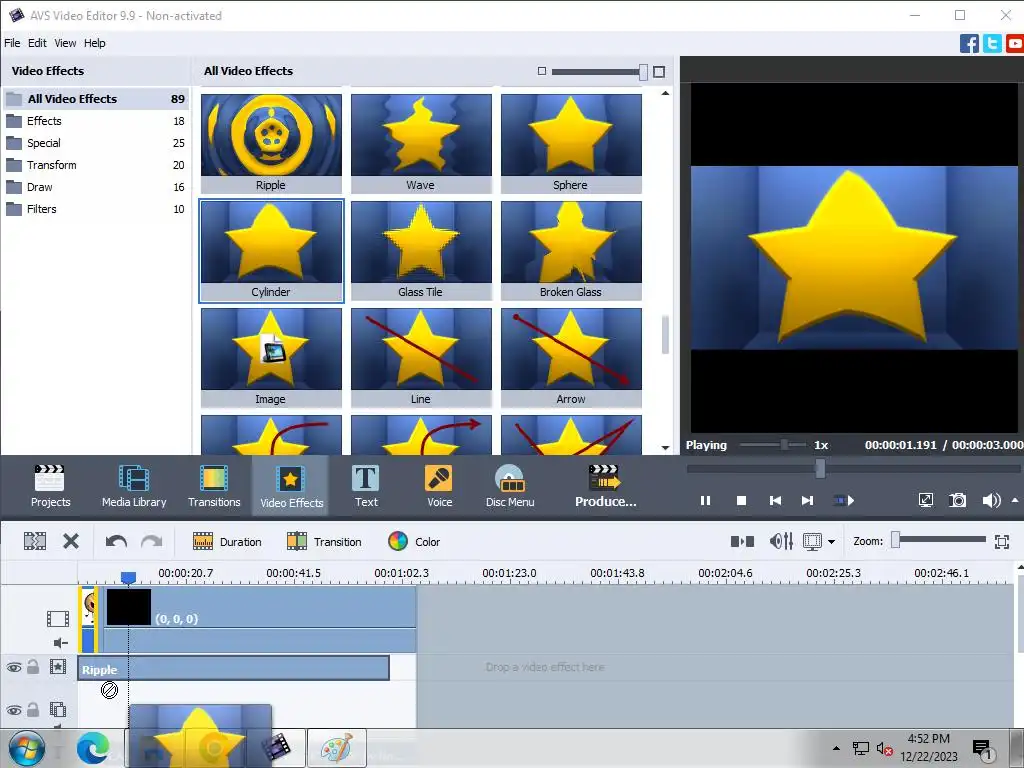The height and width of the screenshot is (768, 1024).
Task: Click the Transition button
Action: [x=324, y=541]
